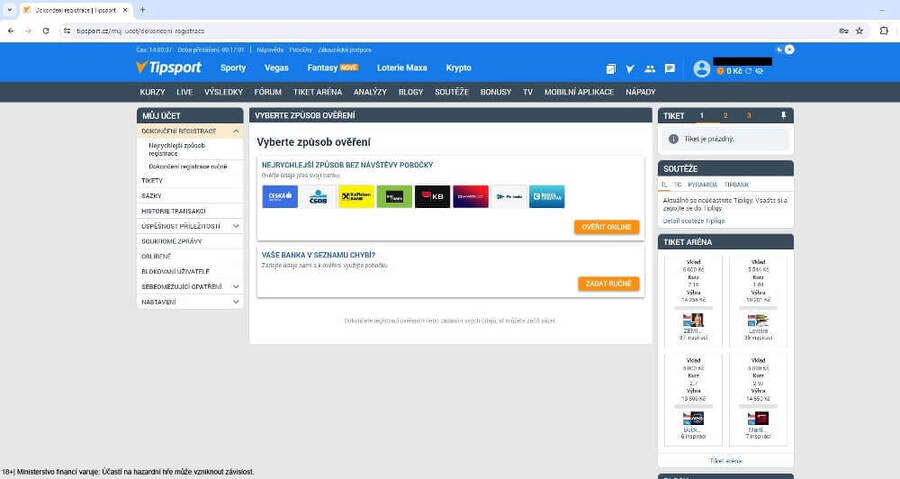
Task: Pin the Tiket panel with the pin icon
Action: (x=783, y=115)
